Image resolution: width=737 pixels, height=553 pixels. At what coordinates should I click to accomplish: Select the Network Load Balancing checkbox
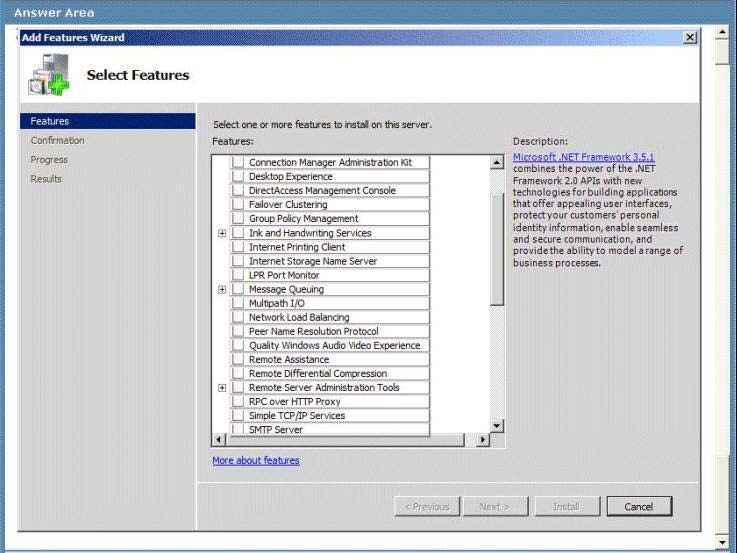238,317
